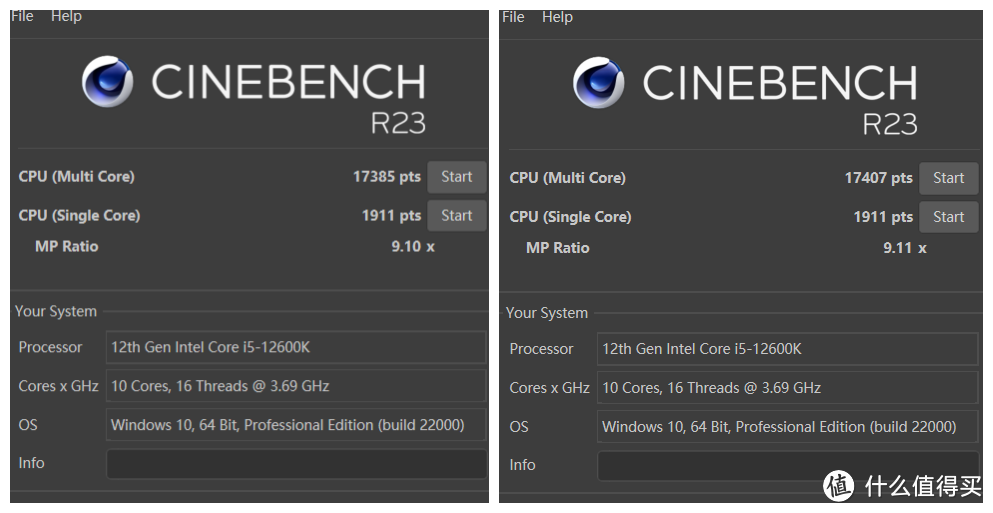Select 1911 pts single core score, left window
The height and width of the screenshot is (513, 993).
(391, 215)
